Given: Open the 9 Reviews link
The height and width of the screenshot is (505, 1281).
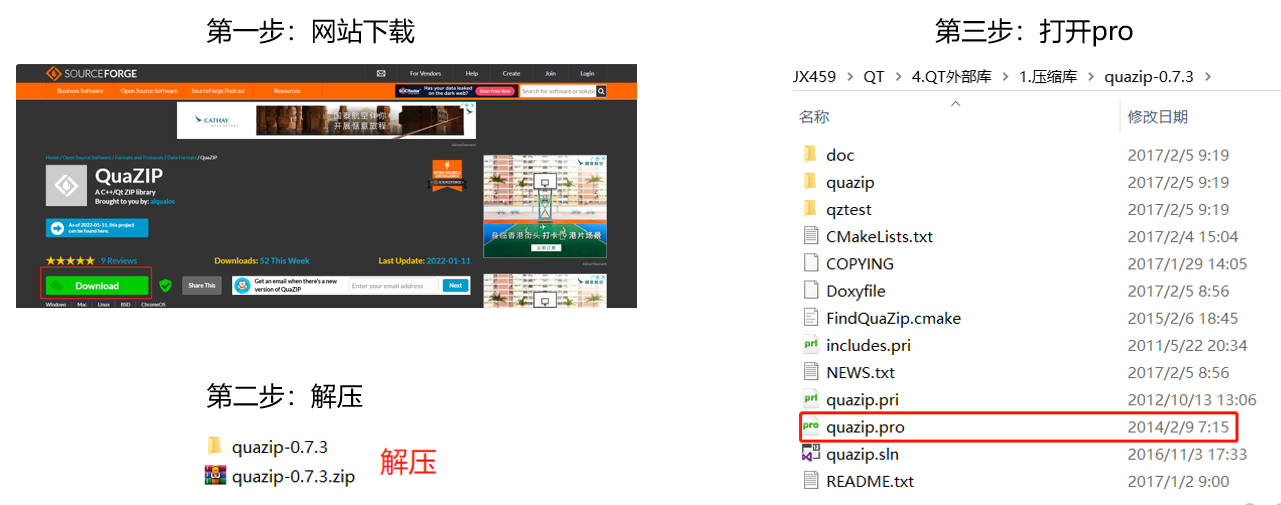Looking at the screenshot, I should [118, 261].
